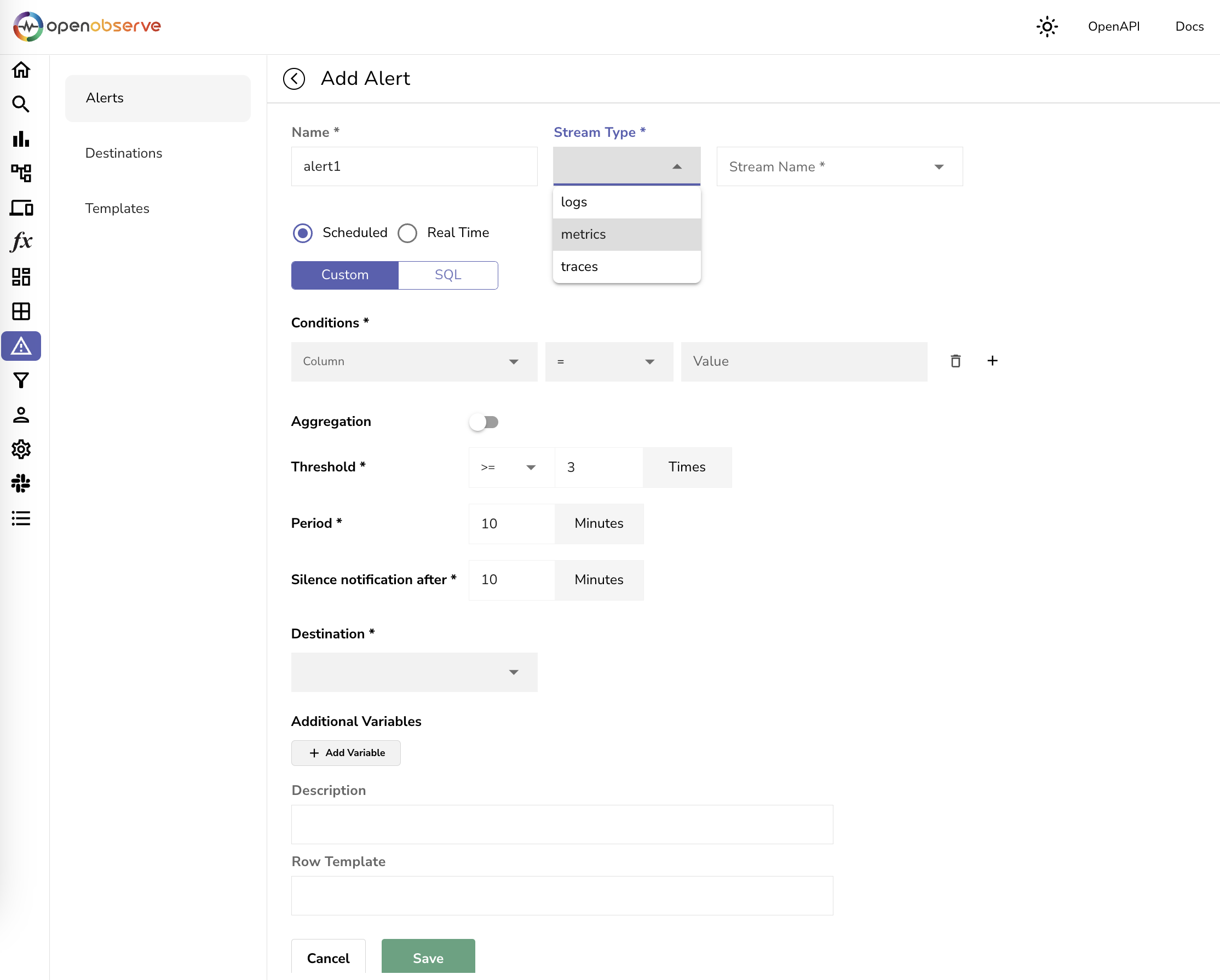Select the Real Time radio button
The image size is (1220, 980).
(407, 233)
